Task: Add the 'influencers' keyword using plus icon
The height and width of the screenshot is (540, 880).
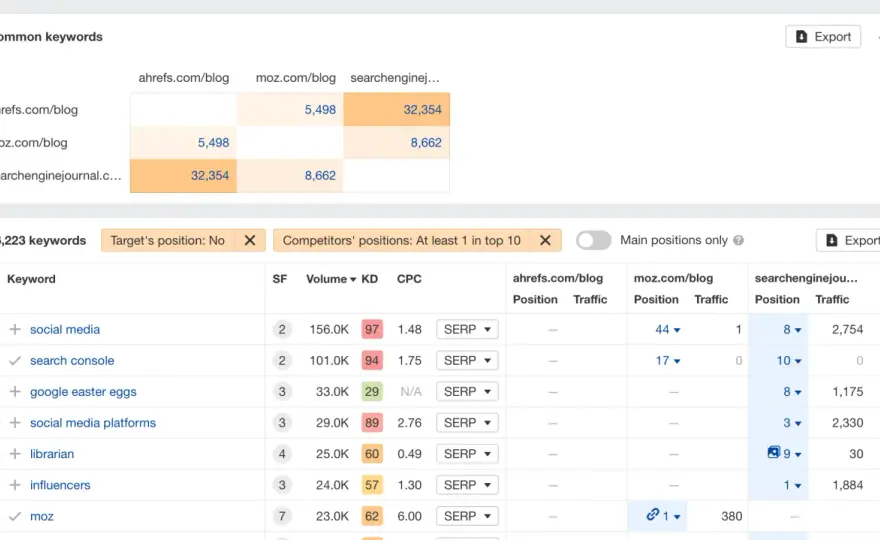Action: [15, 485]
